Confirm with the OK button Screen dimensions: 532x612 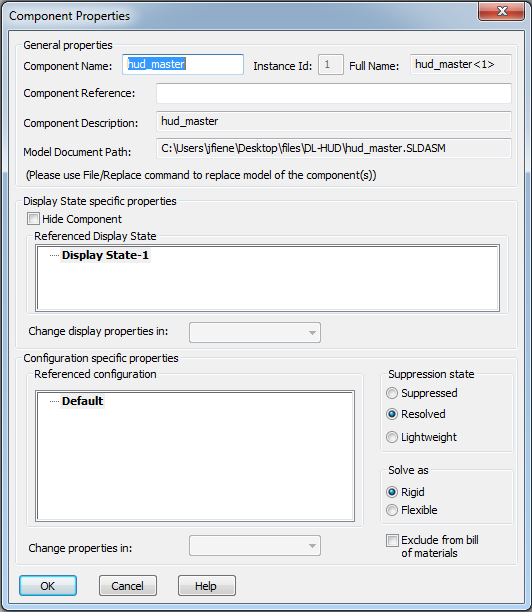pyautogui.click(x=48, y=585)
